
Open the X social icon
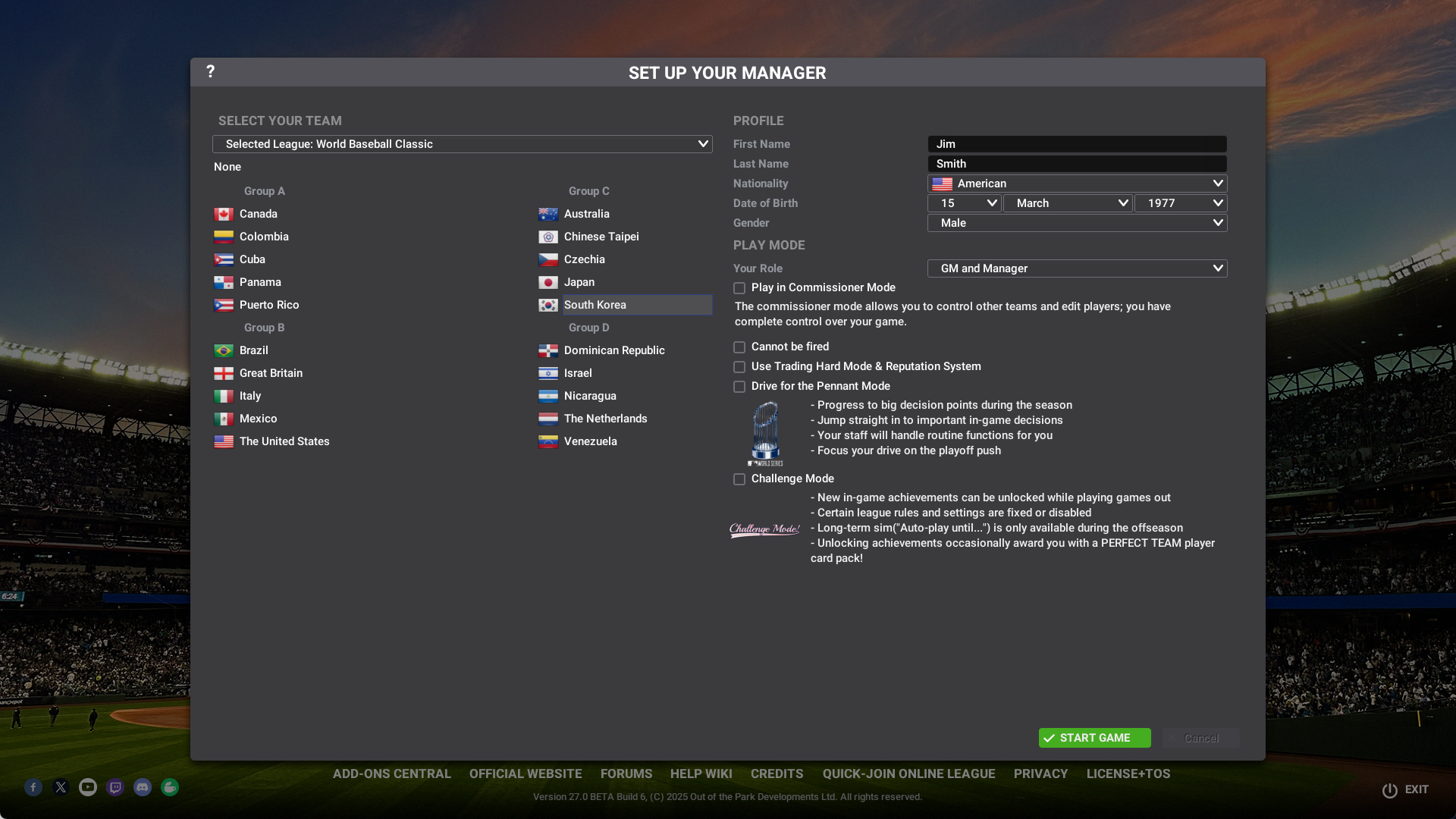(x=61, y=787)
